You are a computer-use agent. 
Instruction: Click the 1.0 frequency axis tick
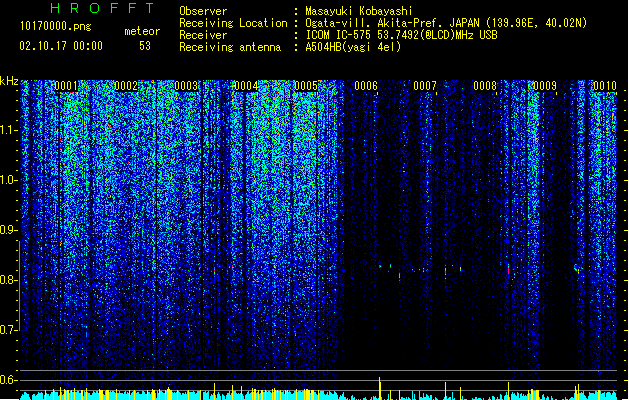pos(9,180)
